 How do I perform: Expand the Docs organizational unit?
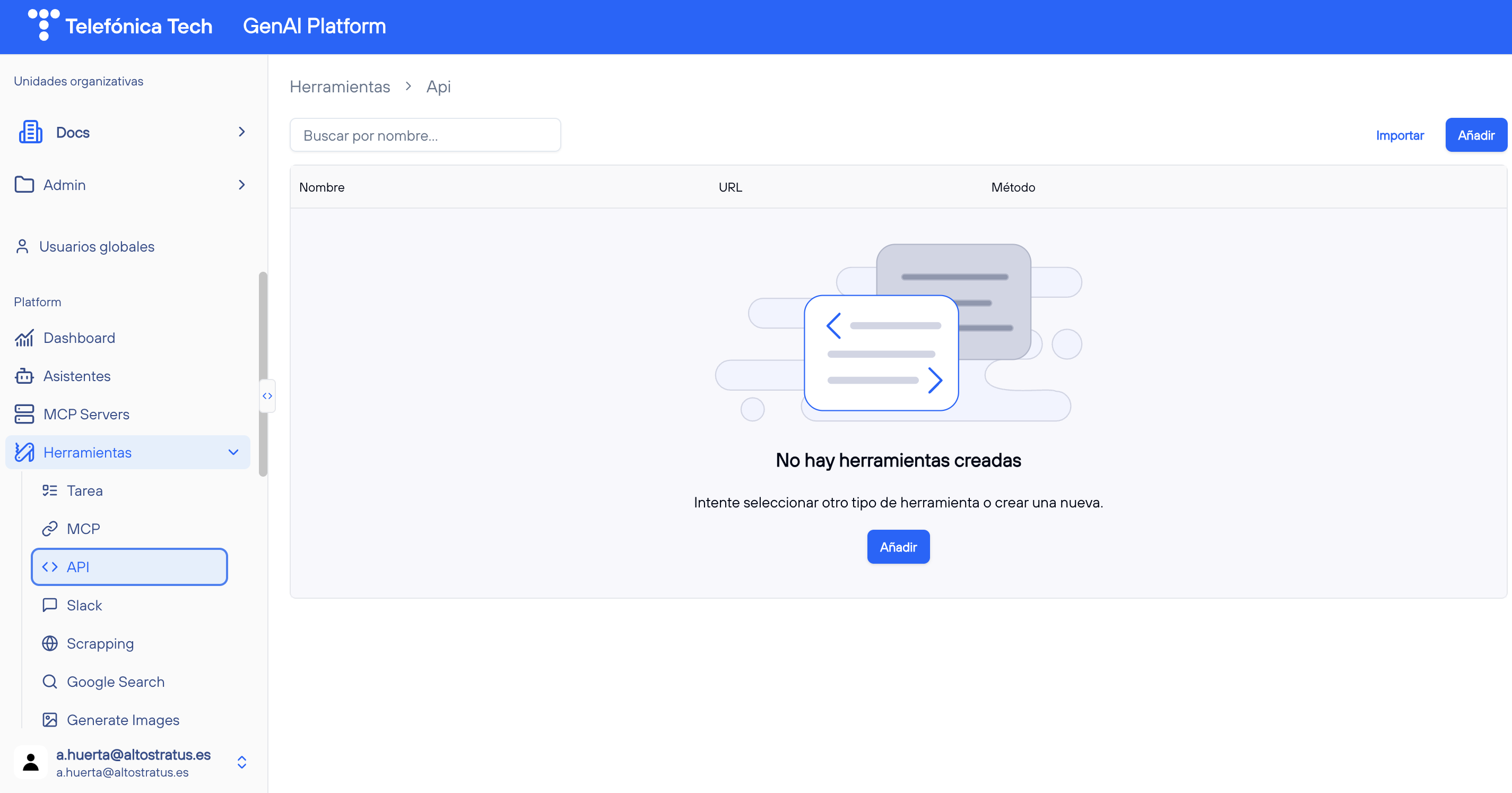[x=241, y=132]
